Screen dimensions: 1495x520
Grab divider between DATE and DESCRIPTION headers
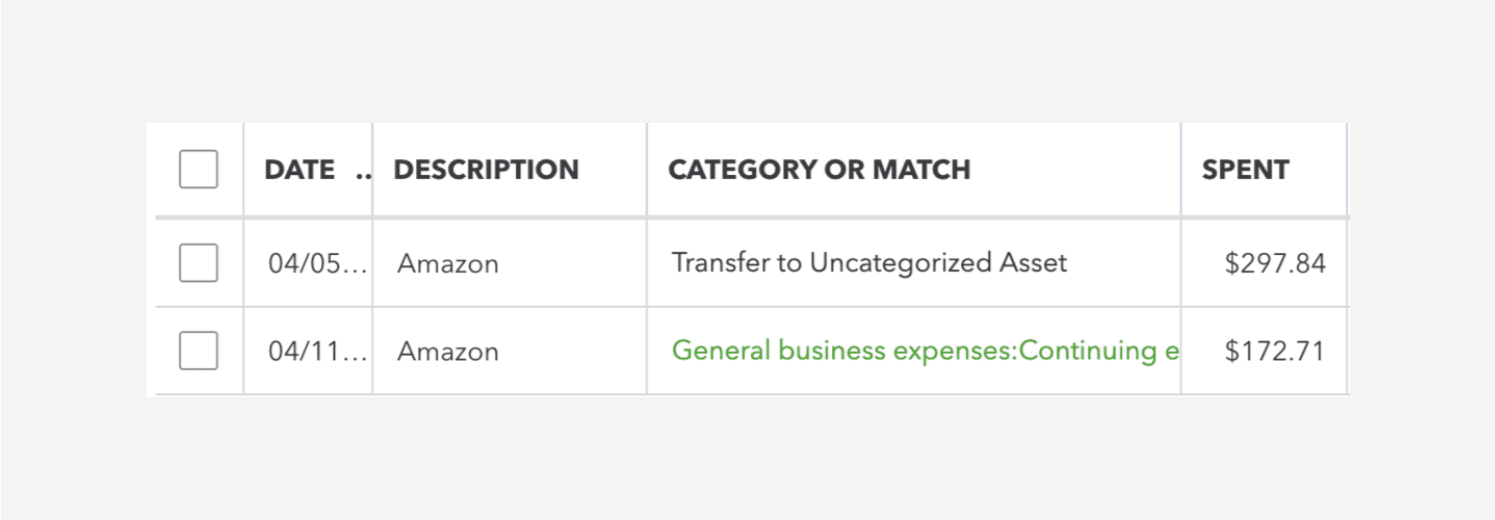[x=372, y=170]
